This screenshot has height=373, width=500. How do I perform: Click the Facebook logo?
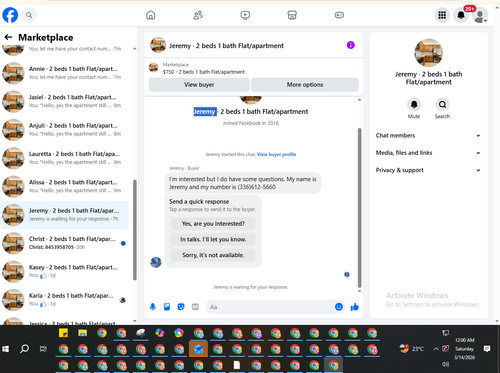pos(10,15)
